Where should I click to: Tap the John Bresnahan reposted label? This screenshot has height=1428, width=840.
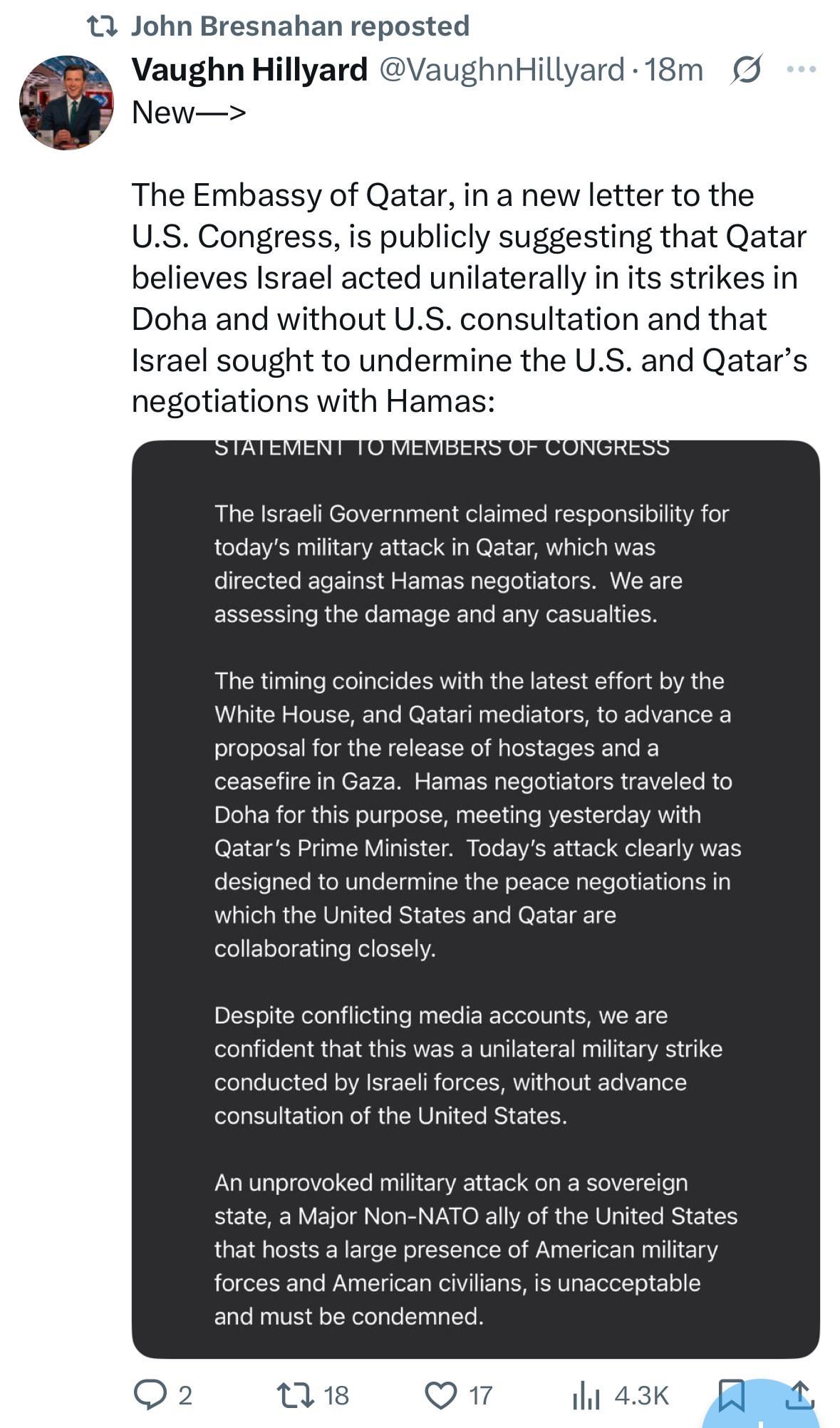(300, 26)
